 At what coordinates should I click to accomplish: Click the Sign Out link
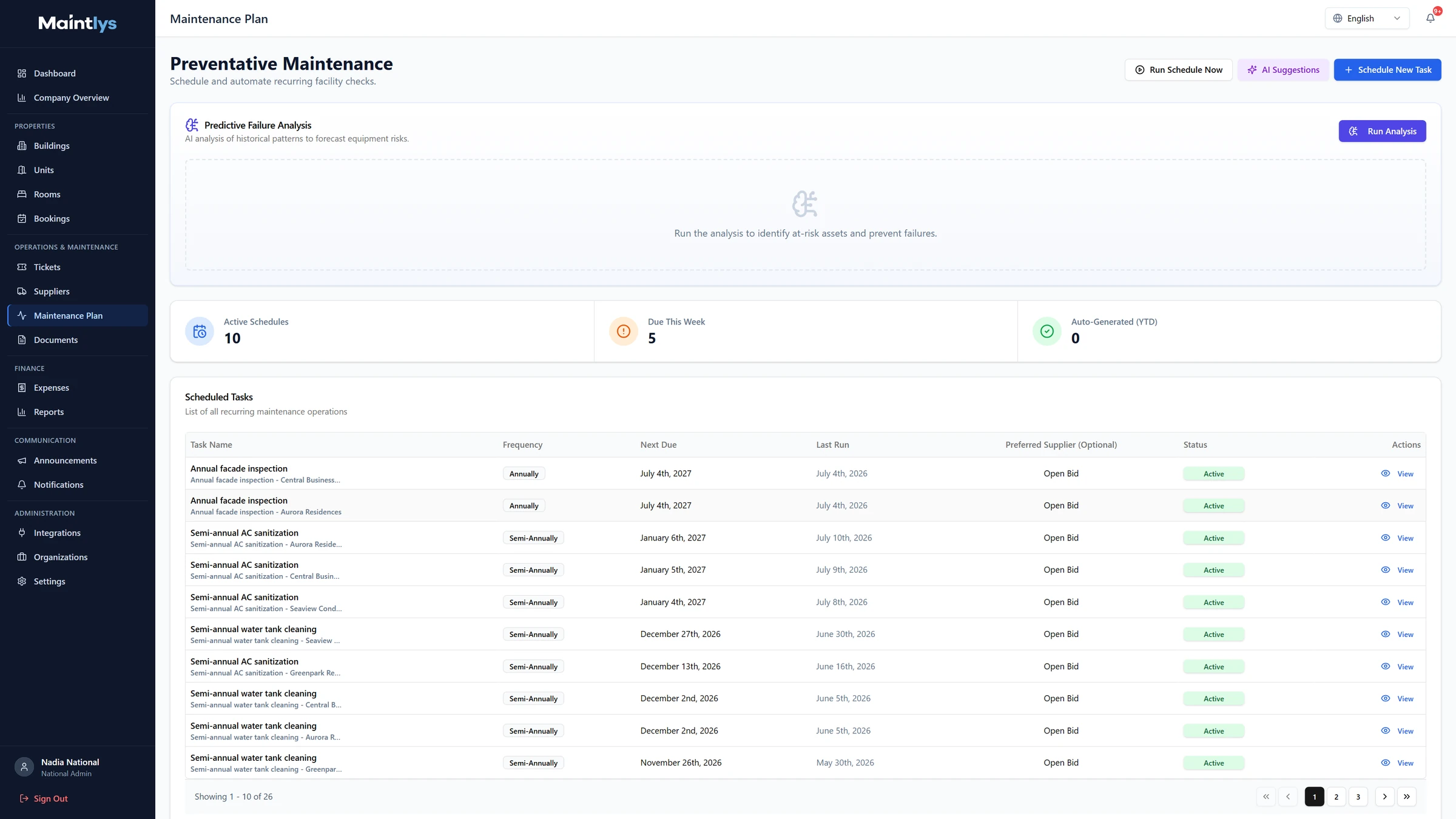(44, 798)
